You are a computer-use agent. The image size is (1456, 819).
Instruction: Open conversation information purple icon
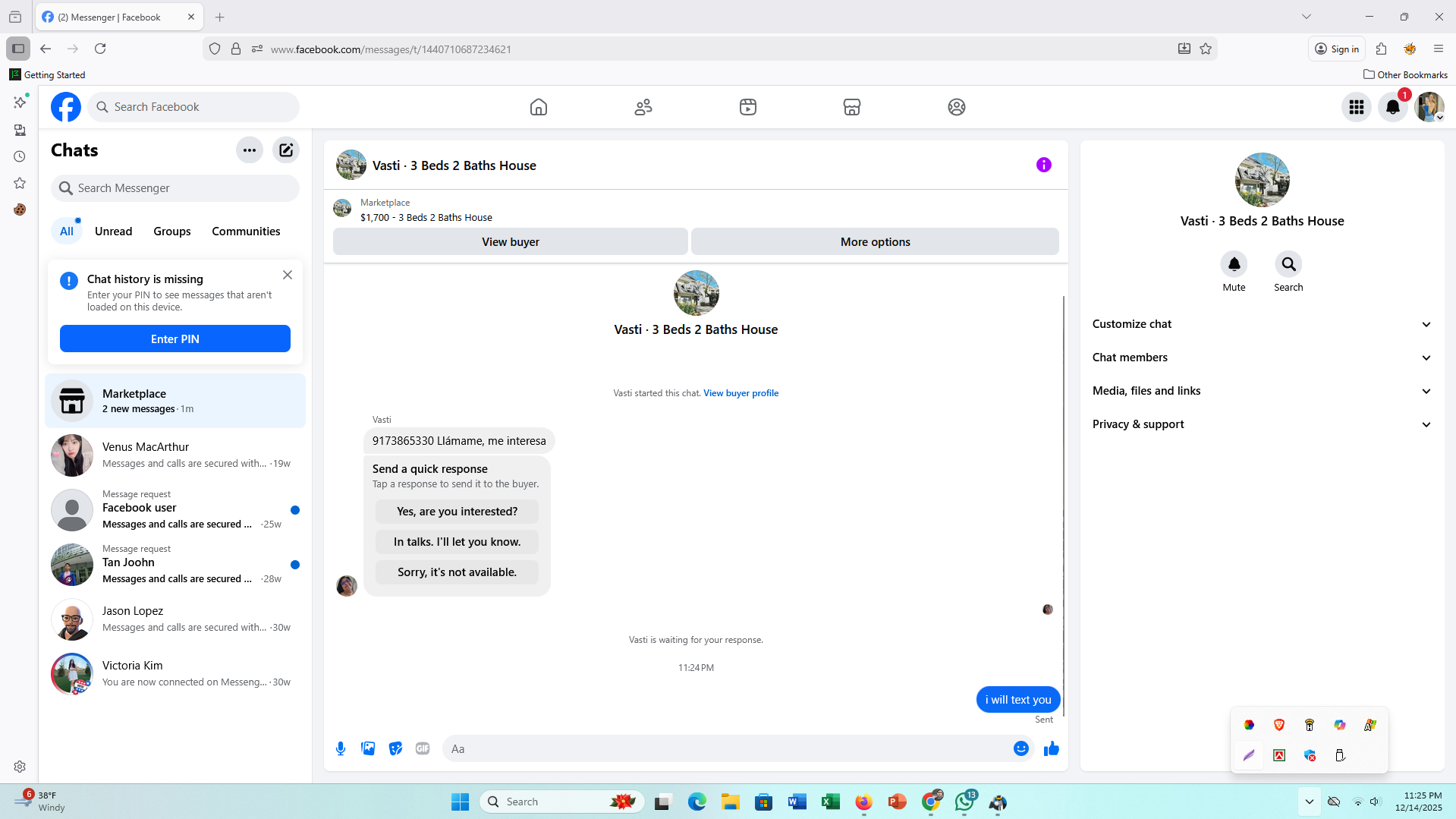point(1044,165)
